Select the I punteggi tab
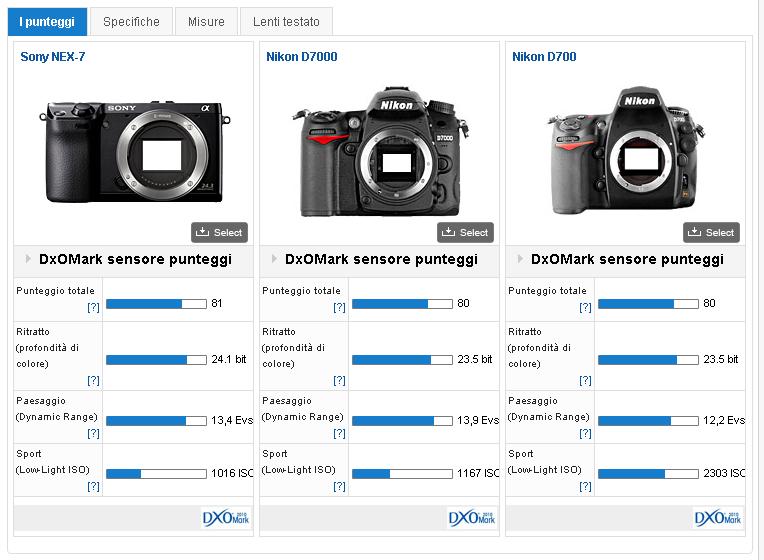This screenshot has height=560, width=764. click(45, 22)
